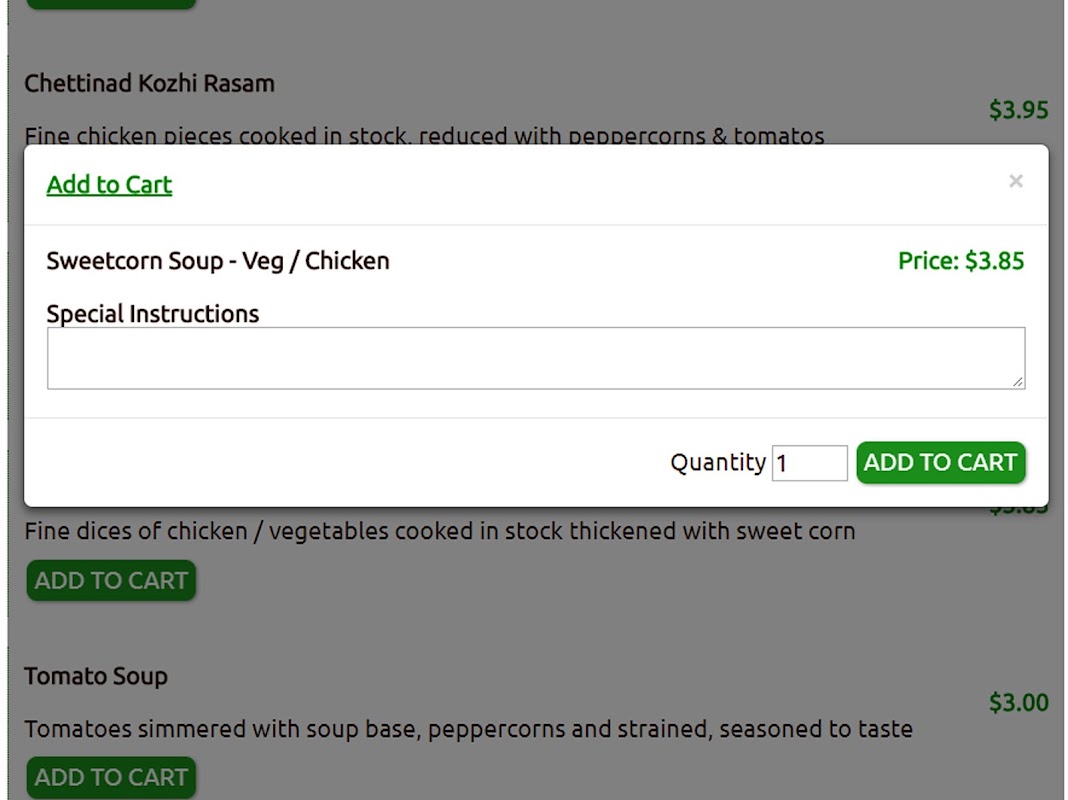Click the $3.00 price of Tomato Soup
The image size is (1068, 800).
click(x=1018, y=703)
